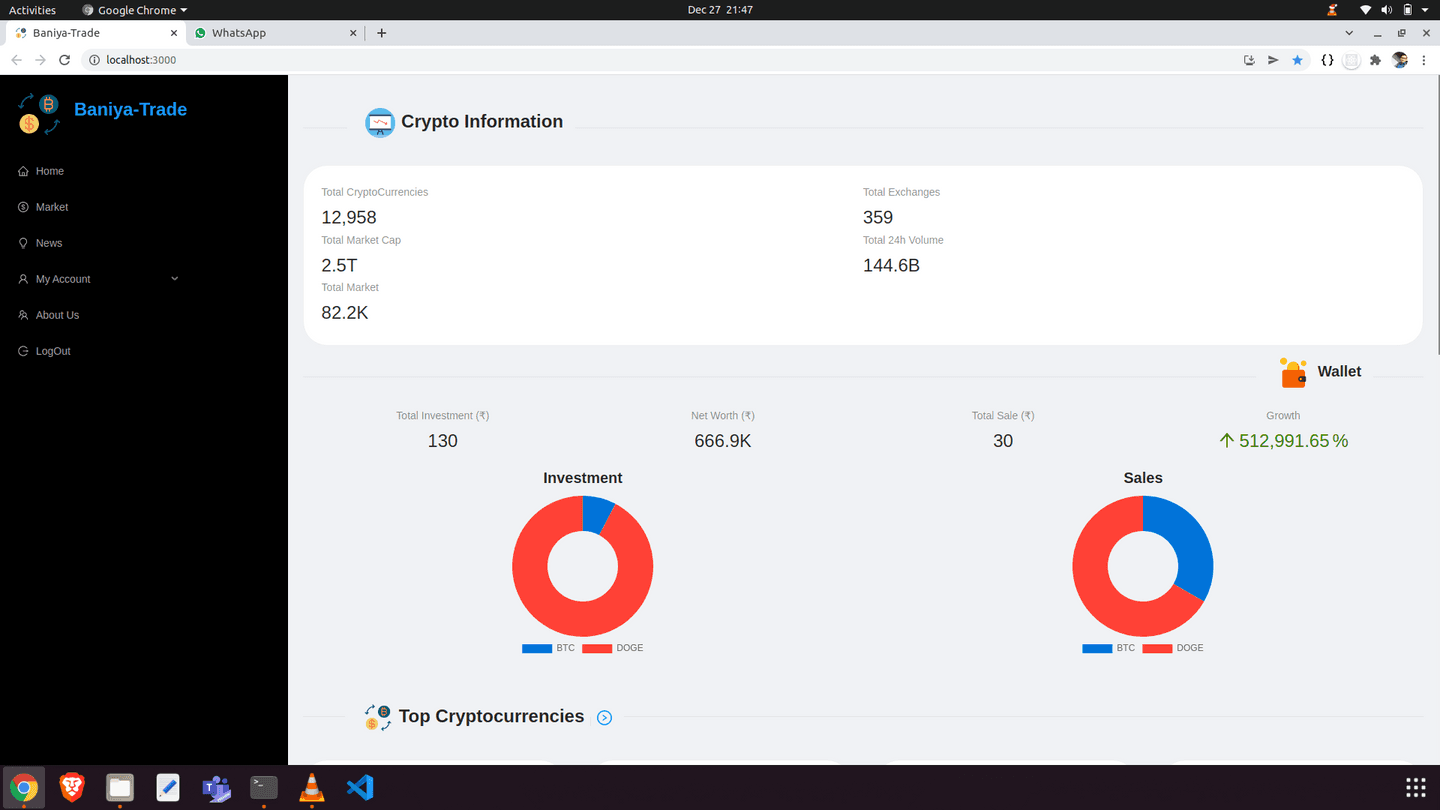Open Visual Studio Code from dock

pos(360,787)
